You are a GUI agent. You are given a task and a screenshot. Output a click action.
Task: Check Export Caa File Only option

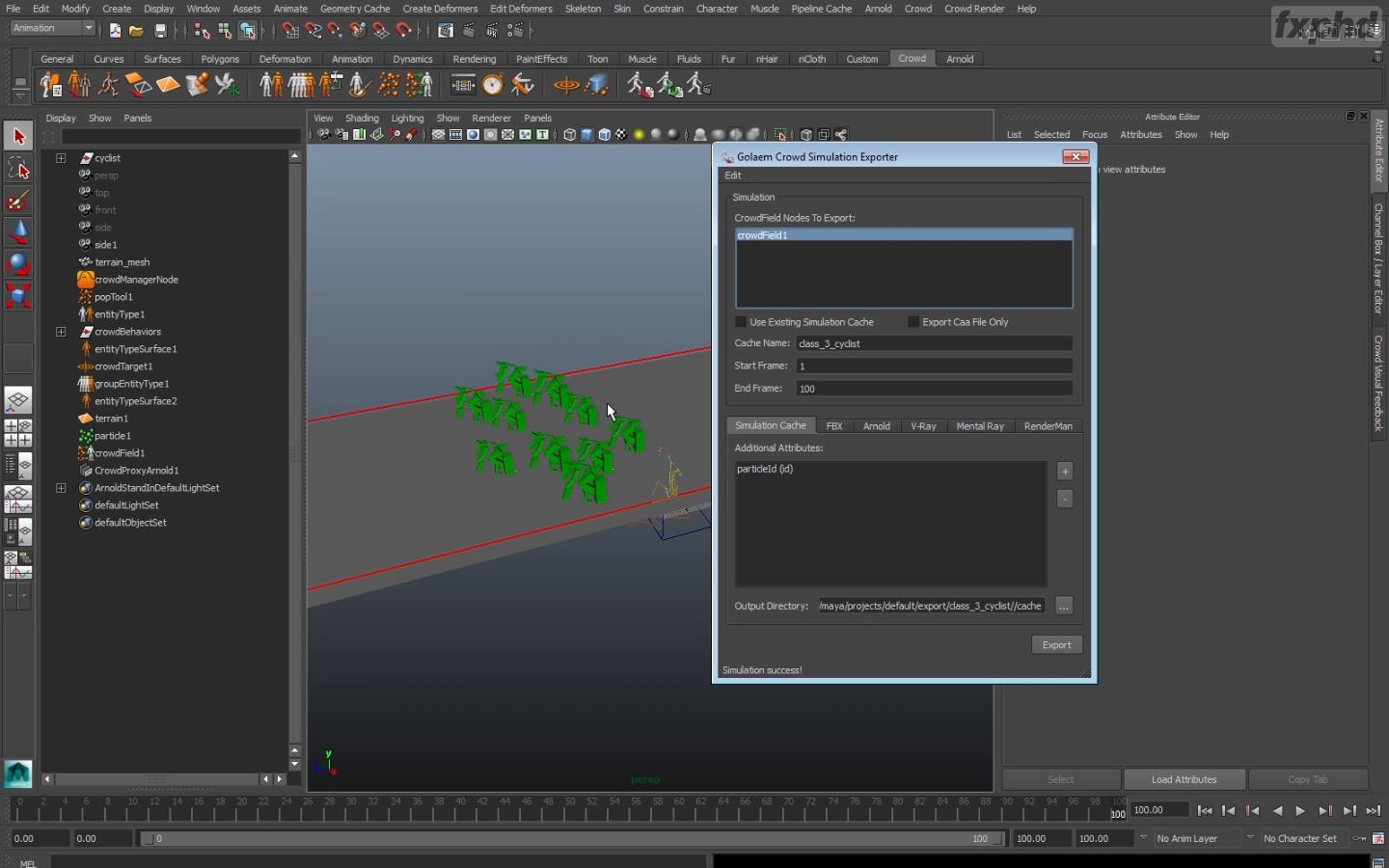[x=912, y=322]
